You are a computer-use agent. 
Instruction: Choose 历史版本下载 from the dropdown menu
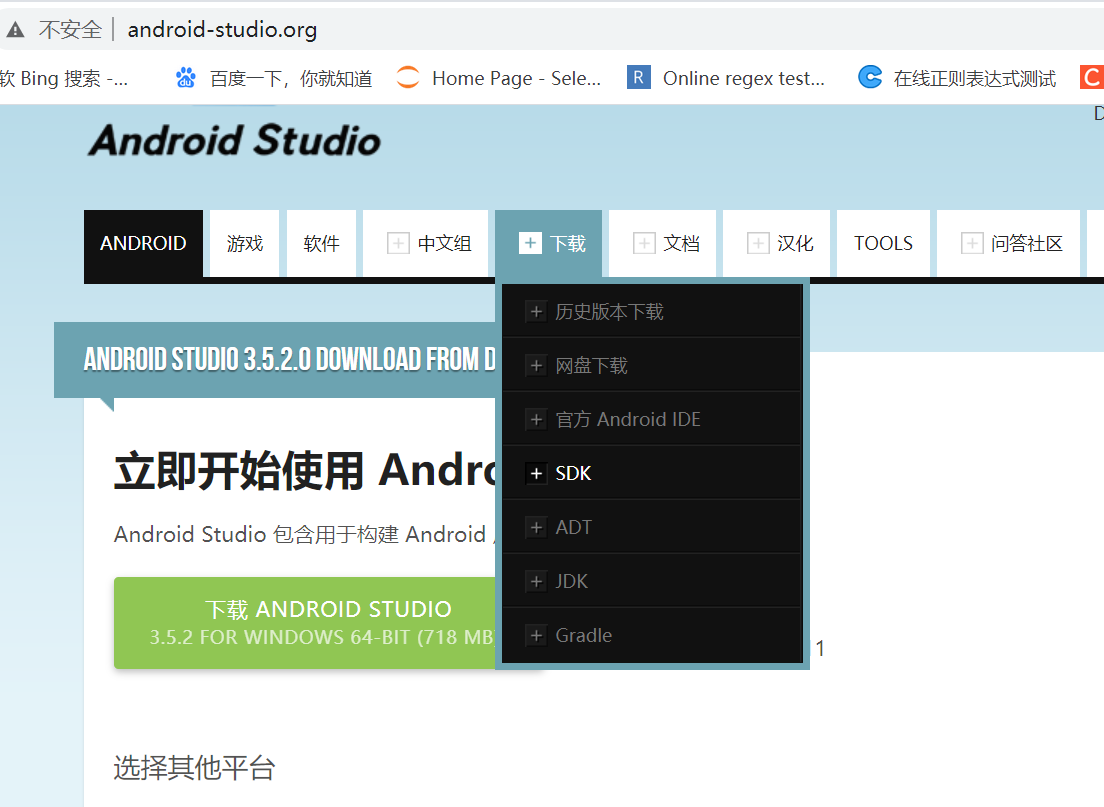click(x=652, y=311)
